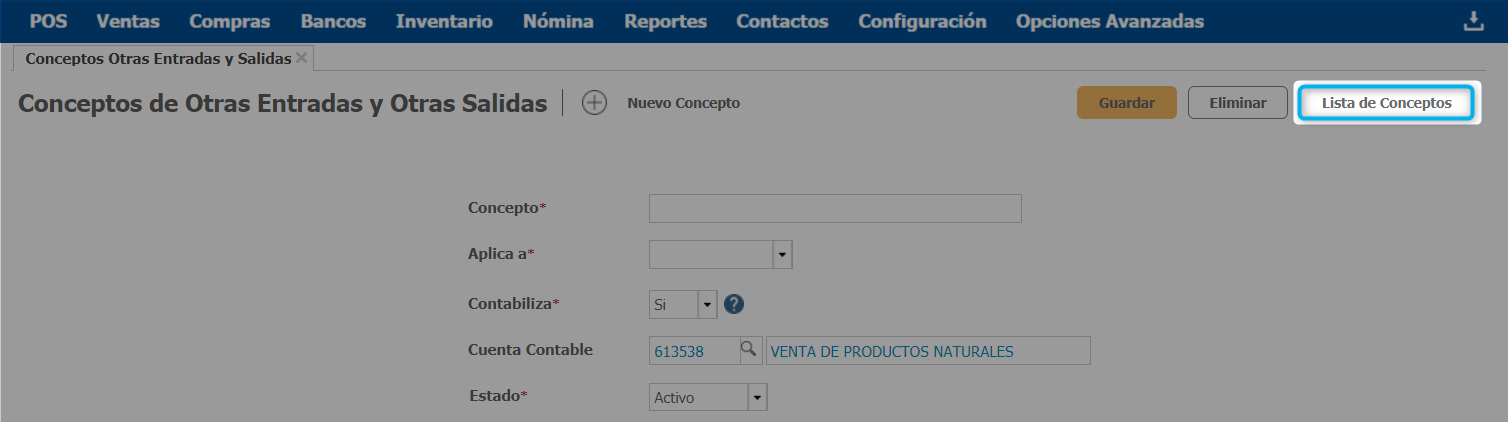Expand the Estado dropdown

point(757,398)
